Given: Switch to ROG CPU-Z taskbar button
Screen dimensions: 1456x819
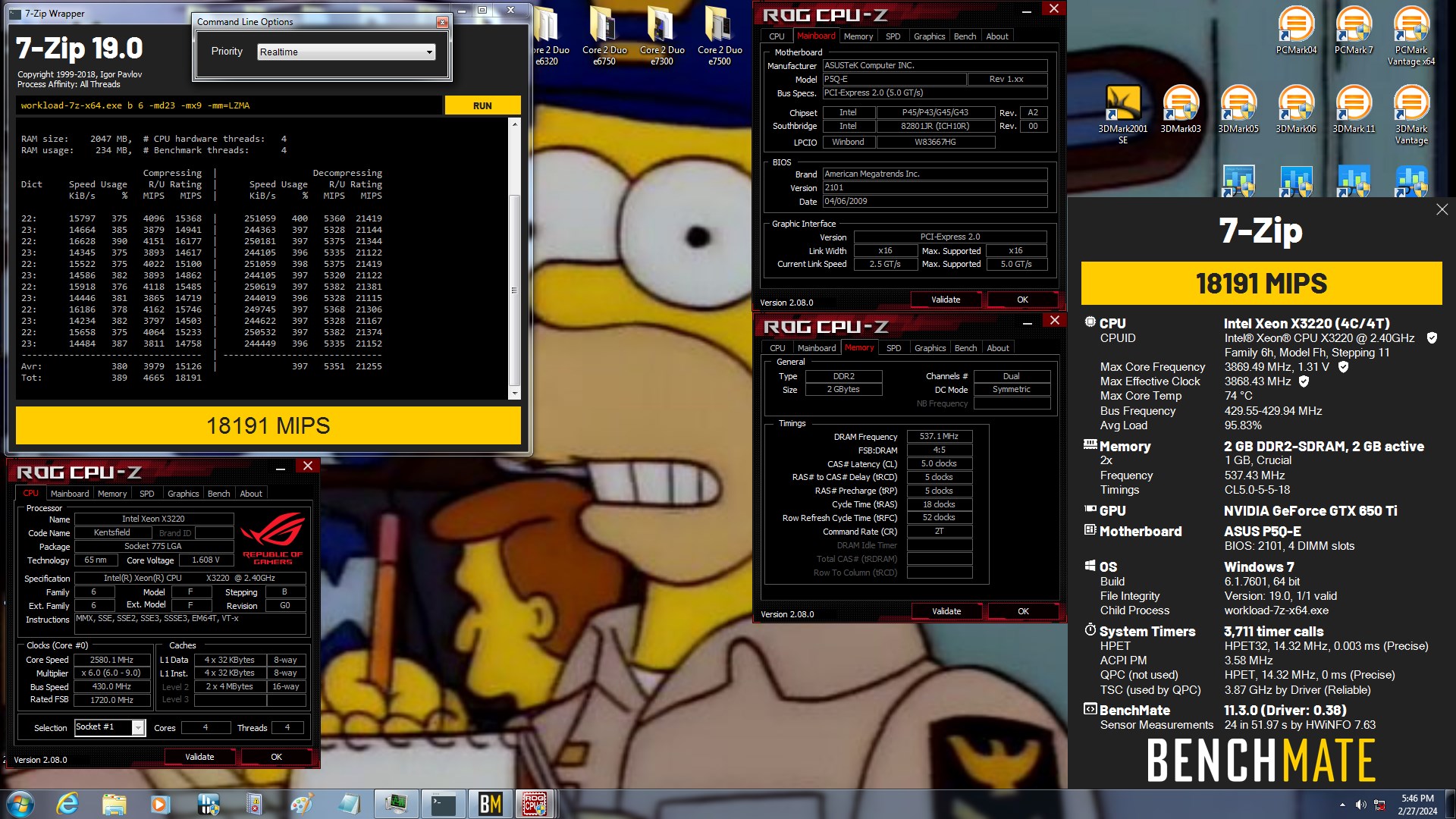Looking at the screenshot, I should (535, 804).
